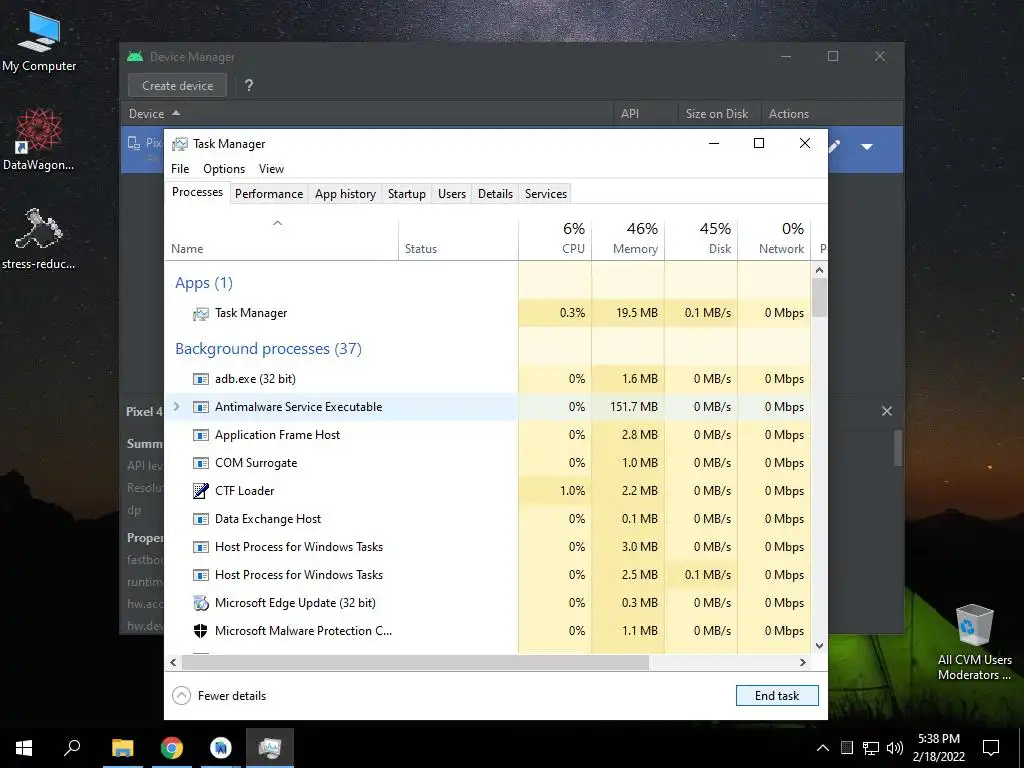The height and width of the screenshot is (768, 1024).
Task: Launch Google Chrome from the taskbar
Action: [x=172, y=748]
